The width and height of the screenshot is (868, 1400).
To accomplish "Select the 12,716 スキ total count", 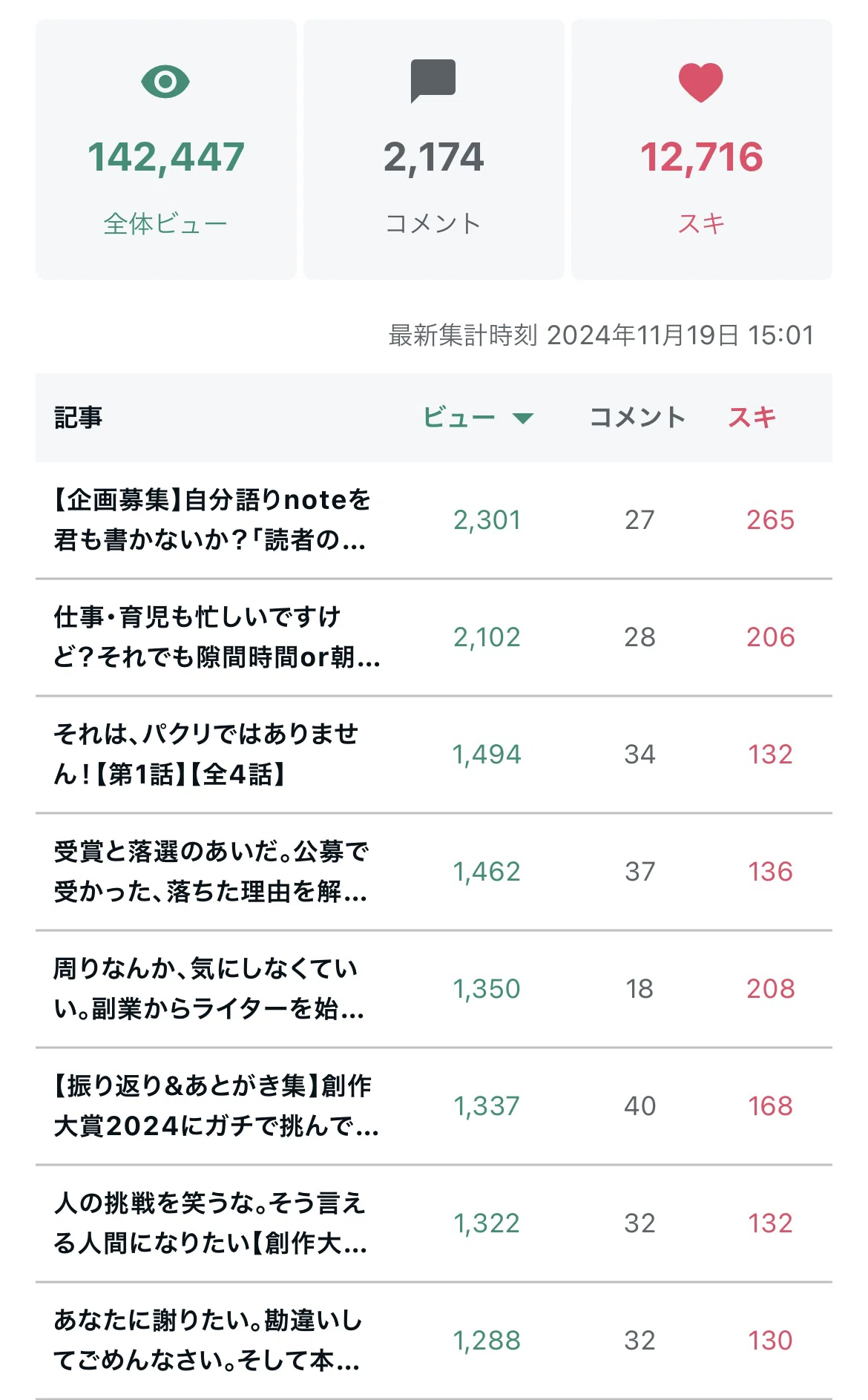I will point(701,157).
